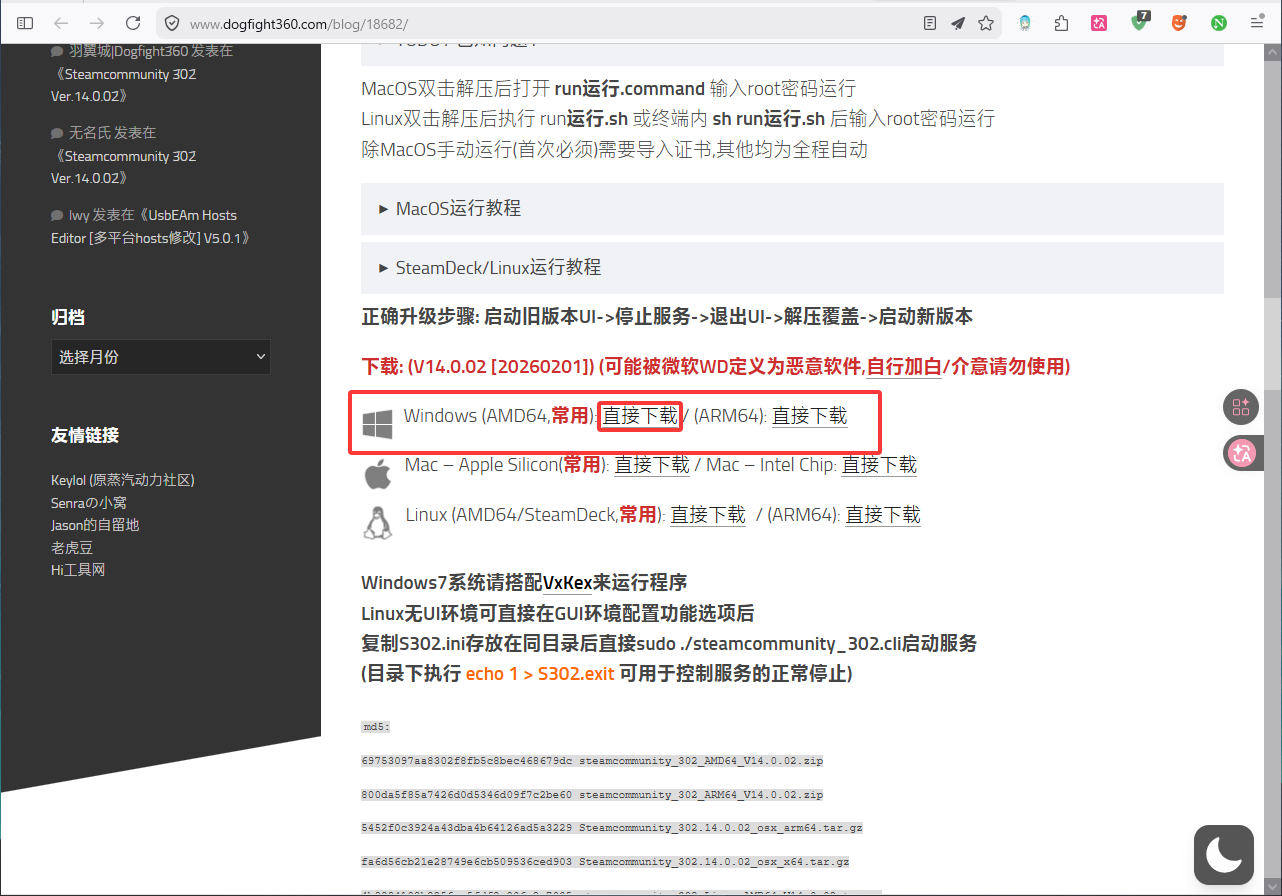Open Jason的自留地 friend link
This screenshot has width=1282, height=896.
95,524
